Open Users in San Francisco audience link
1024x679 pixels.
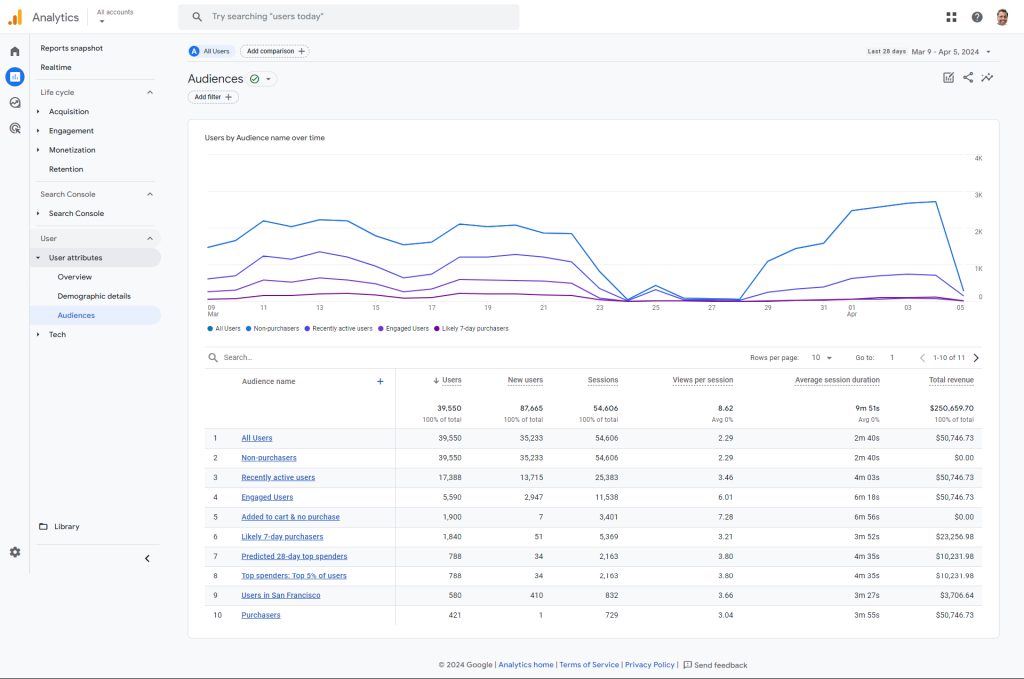(x=281, y=595)
